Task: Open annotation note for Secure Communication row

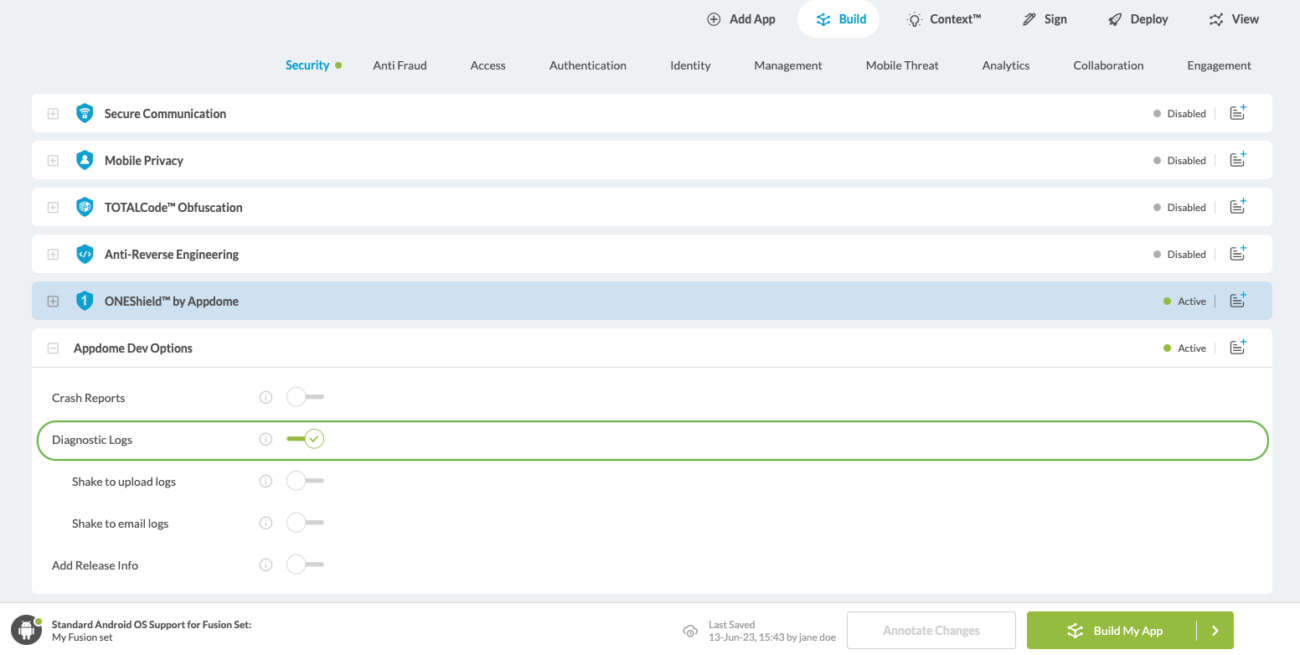Action: (1237, 113)
